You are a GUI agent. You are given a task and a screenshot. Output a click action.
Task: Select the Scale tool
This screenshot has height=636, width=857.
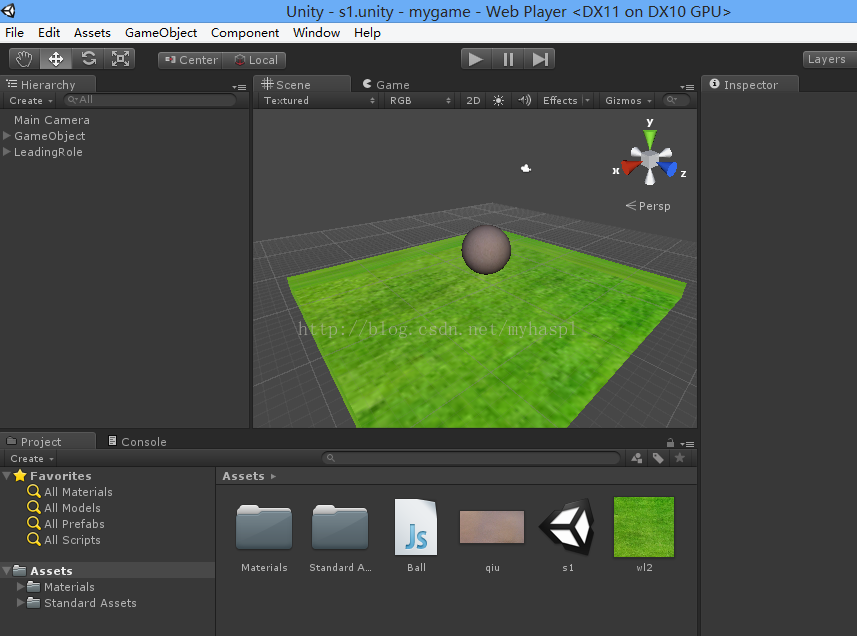(120, 59)
